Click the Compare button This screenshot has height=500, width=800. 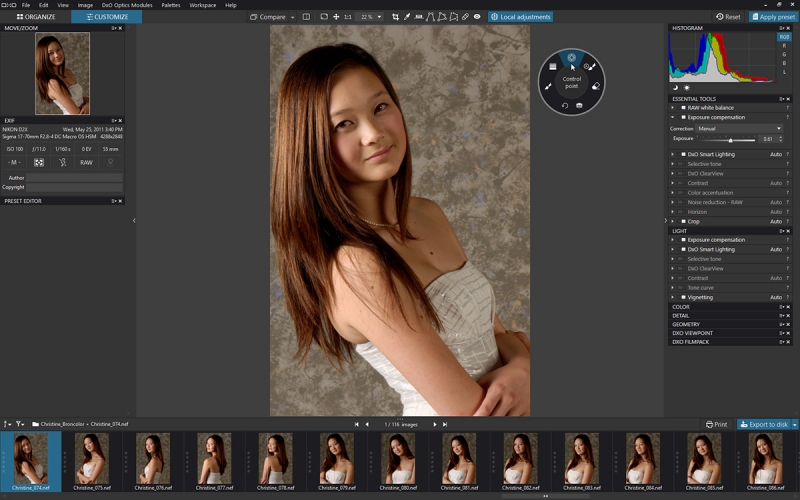[268, 17]
